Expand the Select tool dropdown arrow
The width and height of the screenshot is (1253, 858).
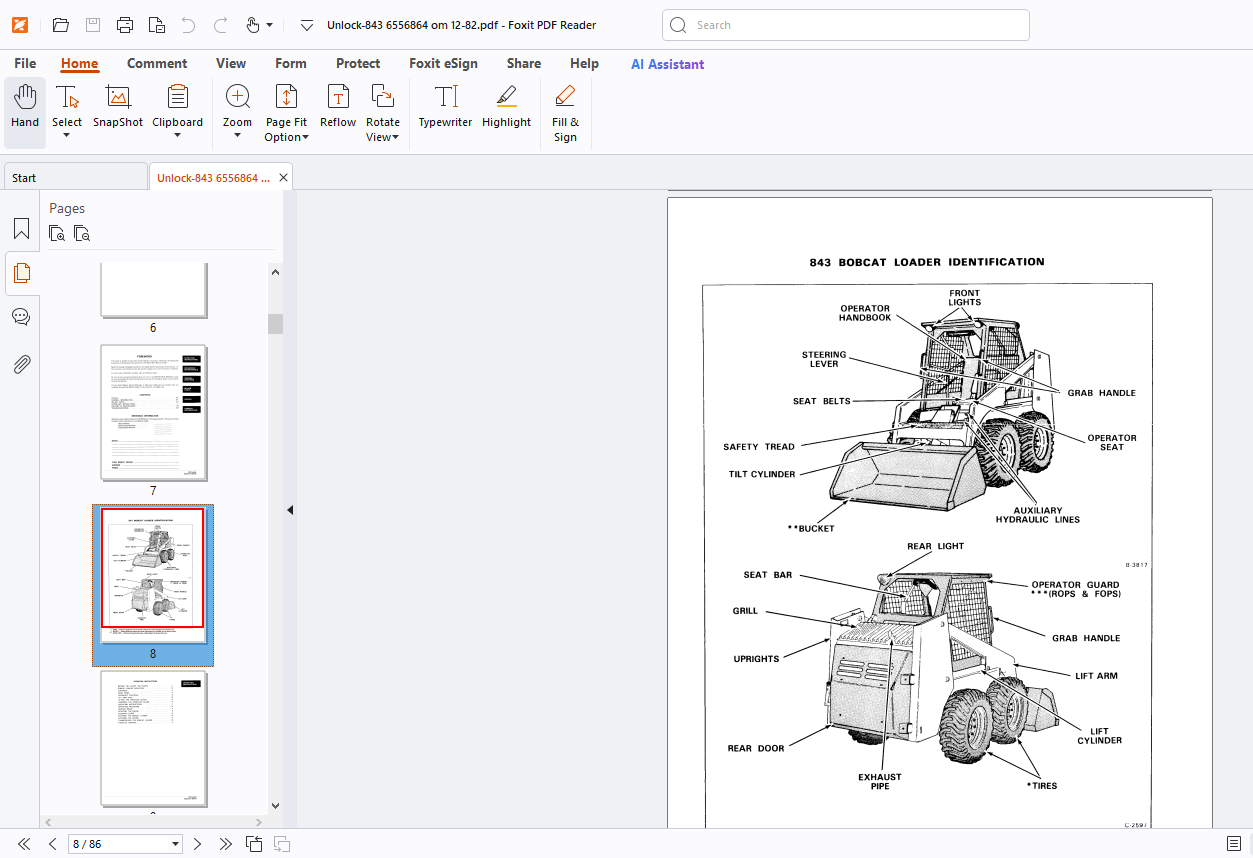tap(67, 136)
